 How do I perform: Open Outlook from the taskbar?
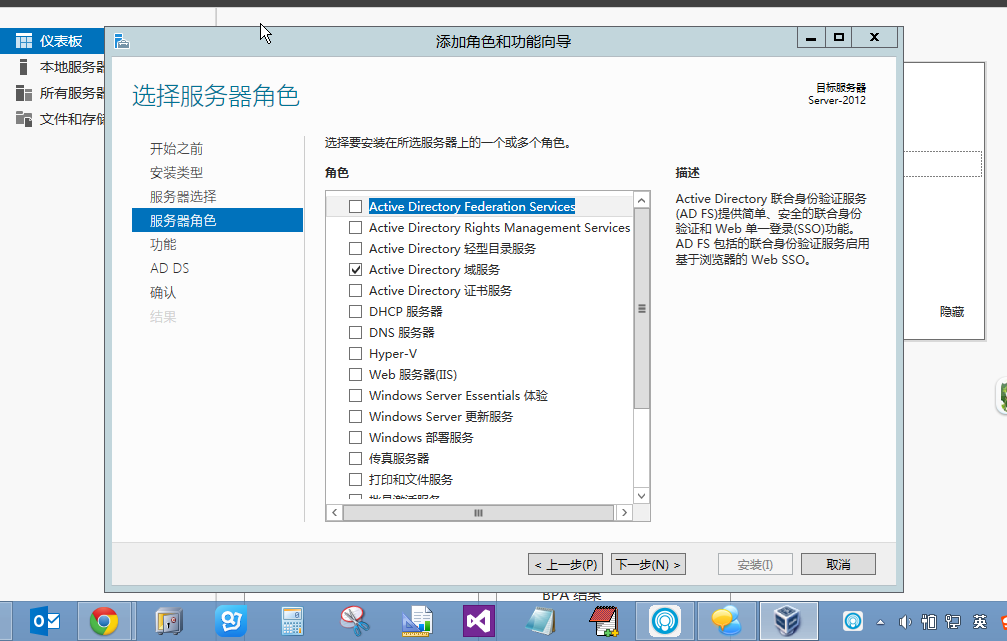pos(45,621)
